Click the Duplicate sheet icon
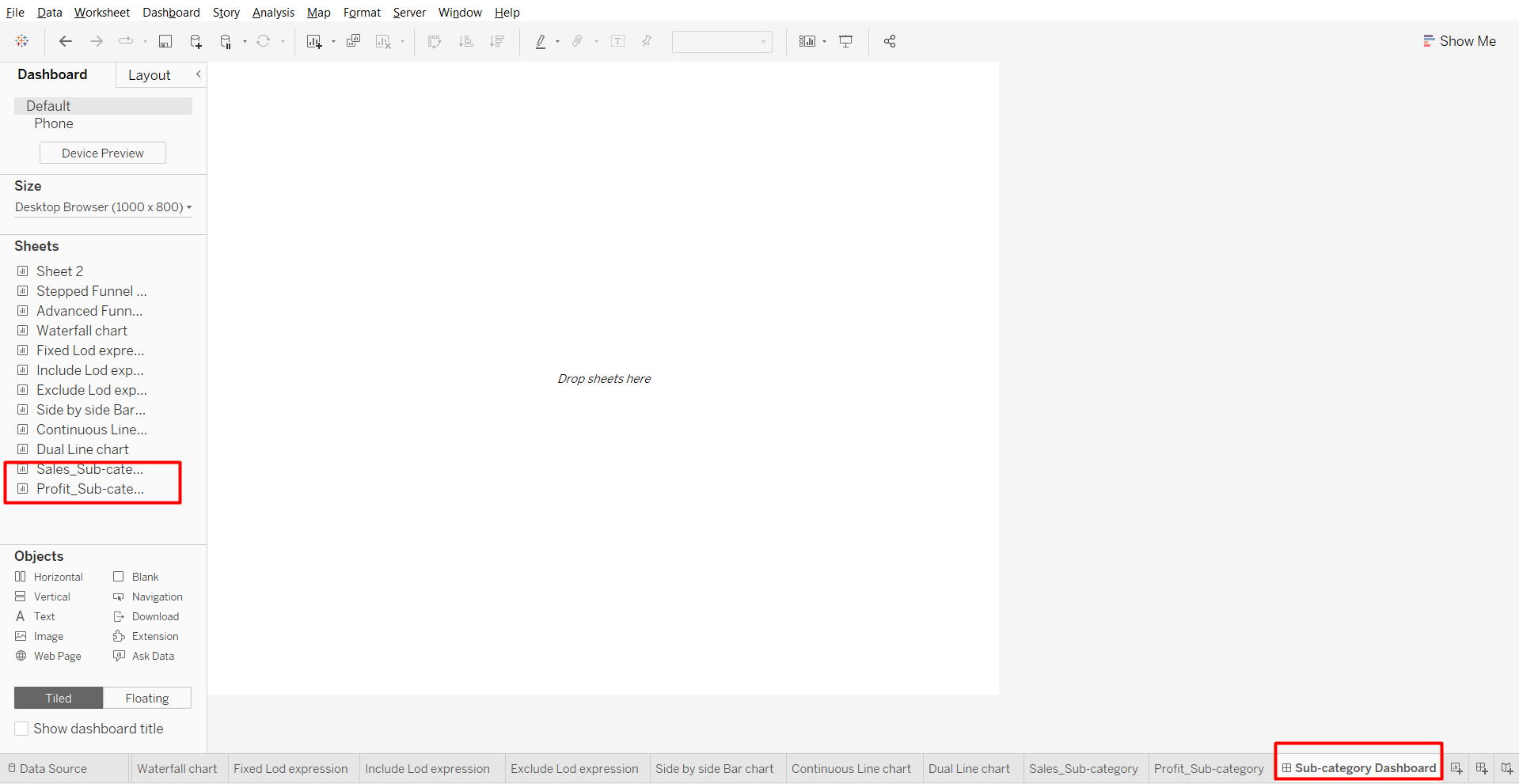Image resolution: width=1519 pixels, height=784 pixels. [353, 41]
